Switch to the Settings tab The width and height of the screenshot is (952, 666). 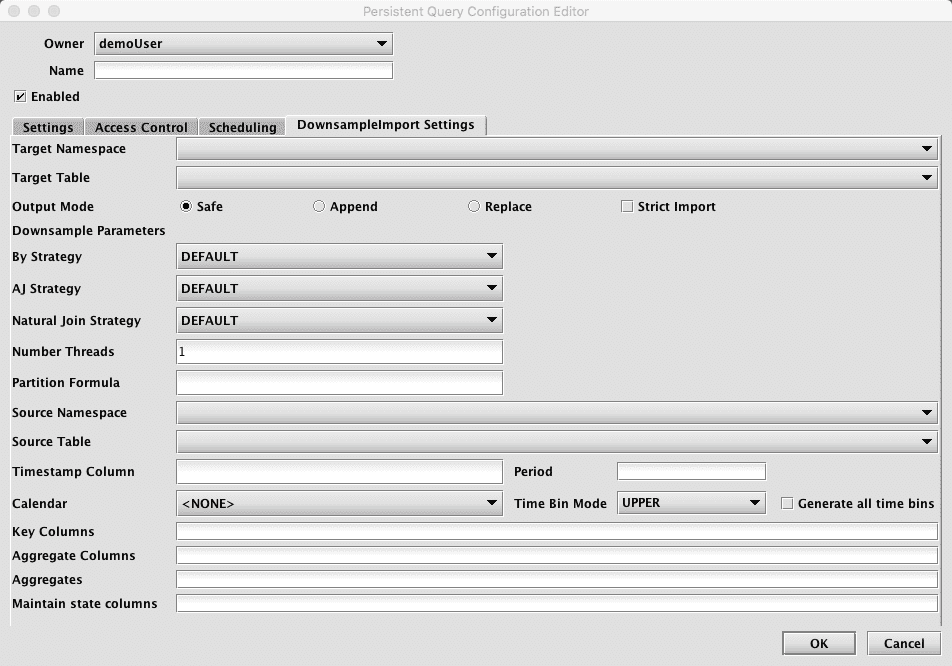point(48,127)
